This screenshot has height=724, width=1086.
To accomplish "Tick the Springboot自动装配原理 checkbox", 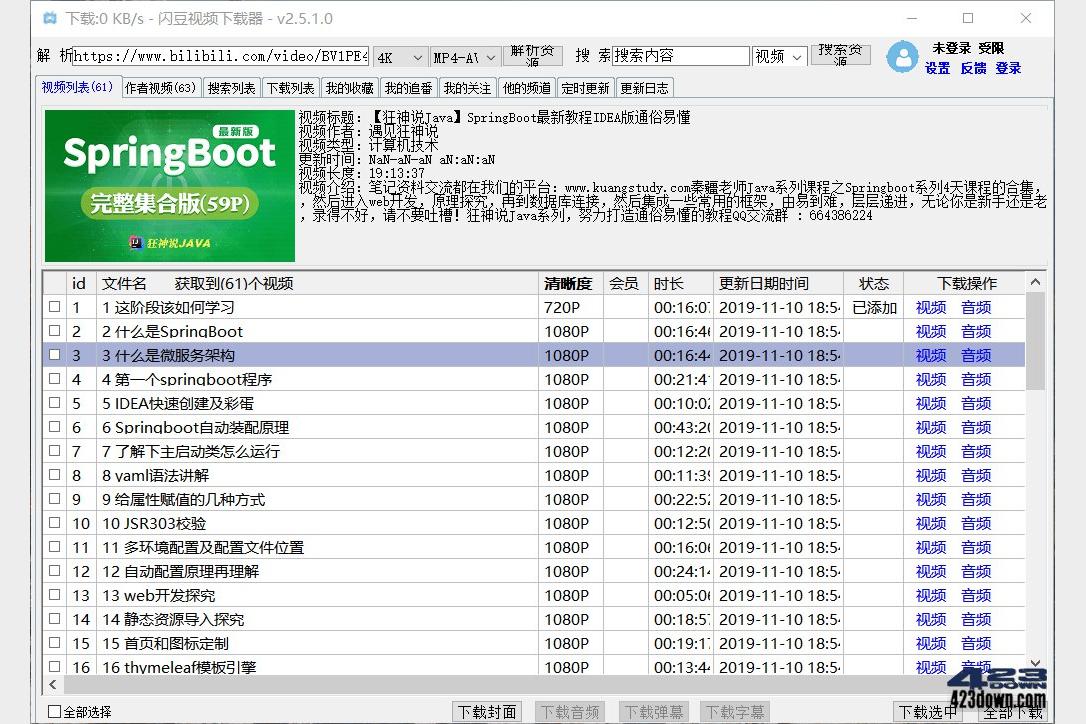I will (55, 427).
